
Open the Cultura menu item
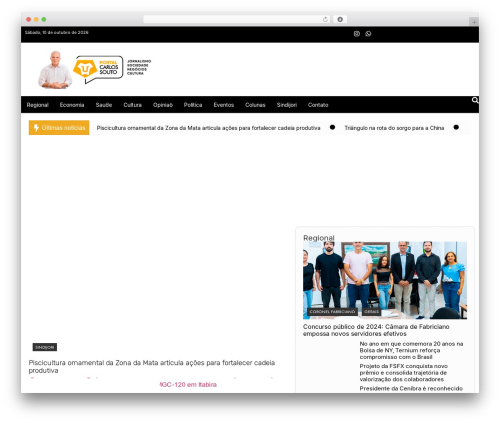[133, 105]
